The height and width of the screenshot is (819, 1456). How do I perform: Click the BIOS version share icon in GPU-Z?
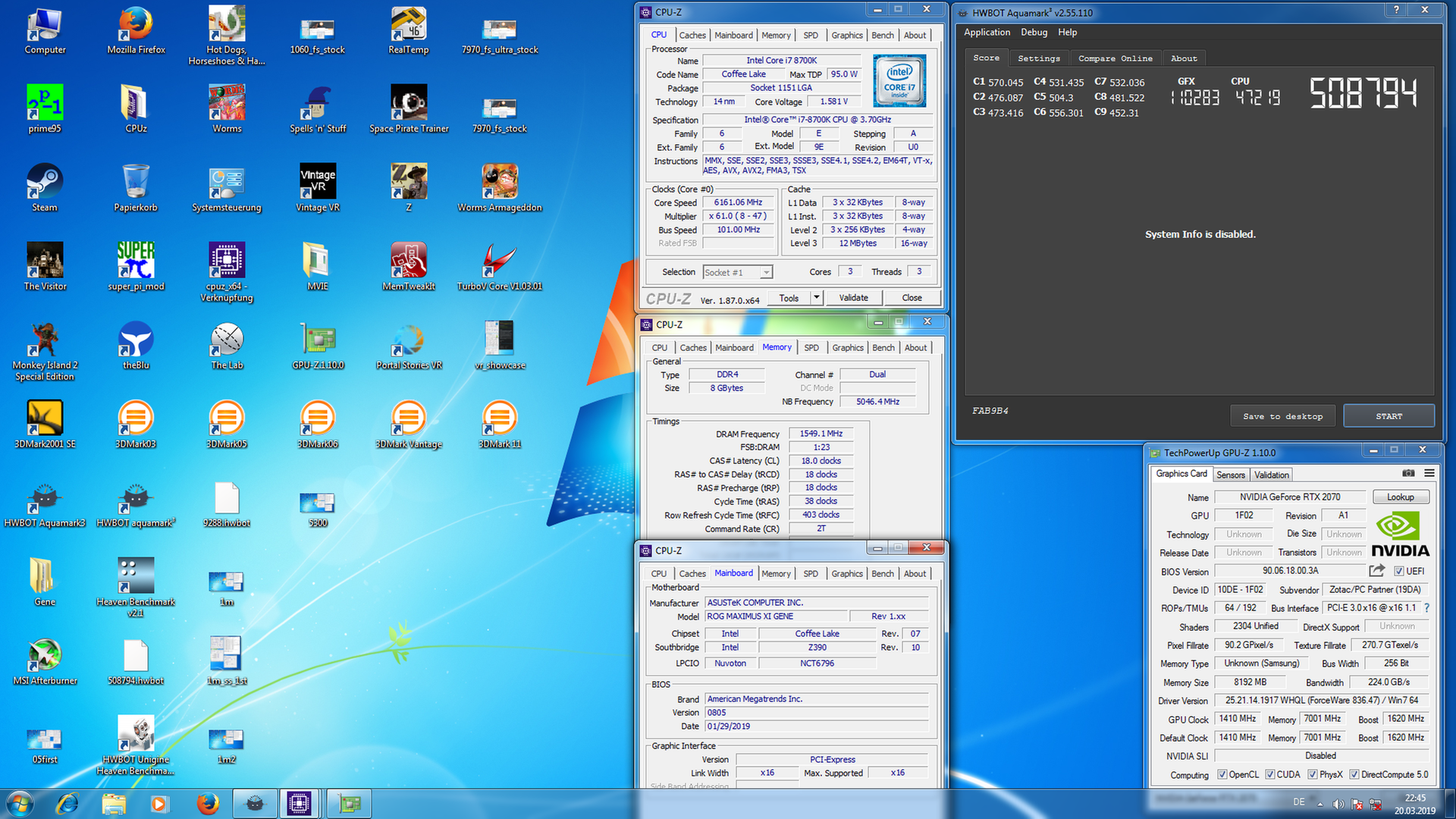(1377, 570)
